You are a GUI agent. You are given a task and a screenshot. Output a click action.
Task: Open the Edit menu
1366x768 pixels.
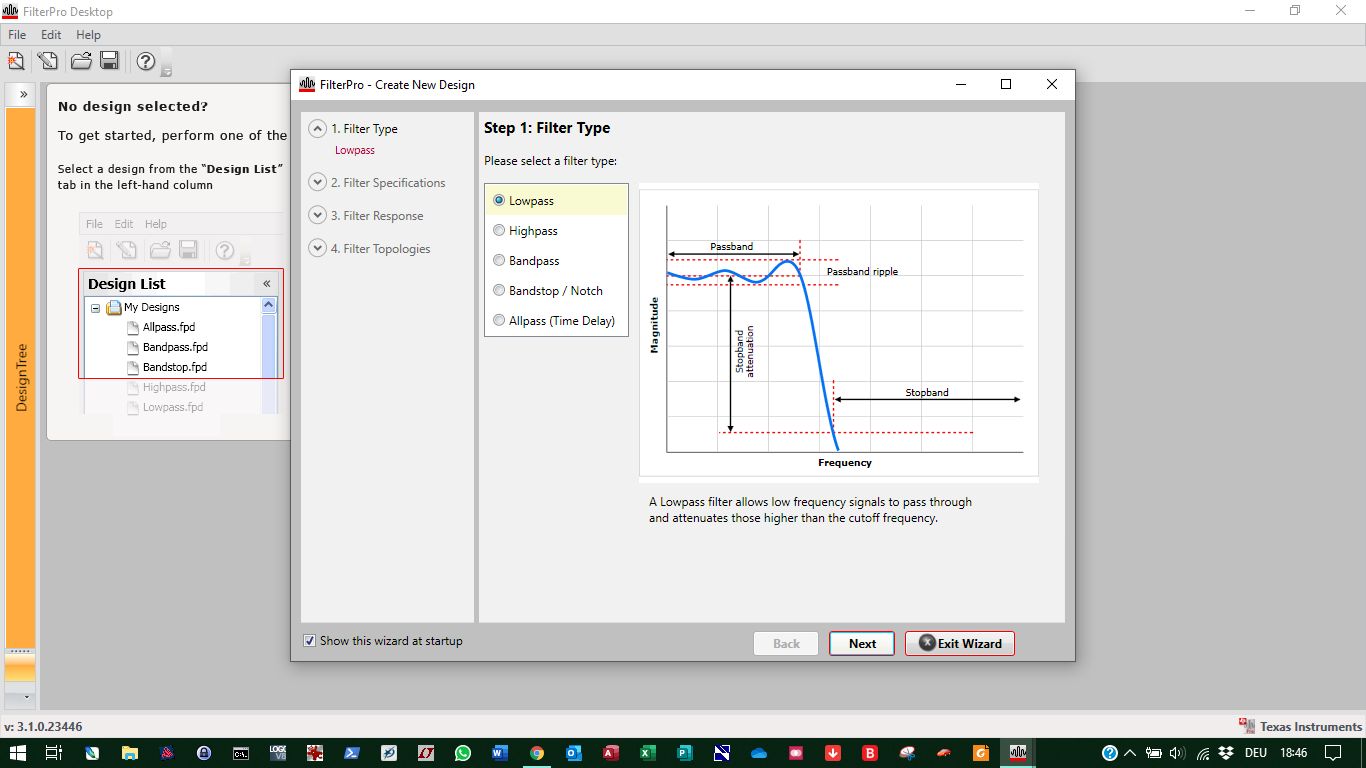tap(51, 34)
